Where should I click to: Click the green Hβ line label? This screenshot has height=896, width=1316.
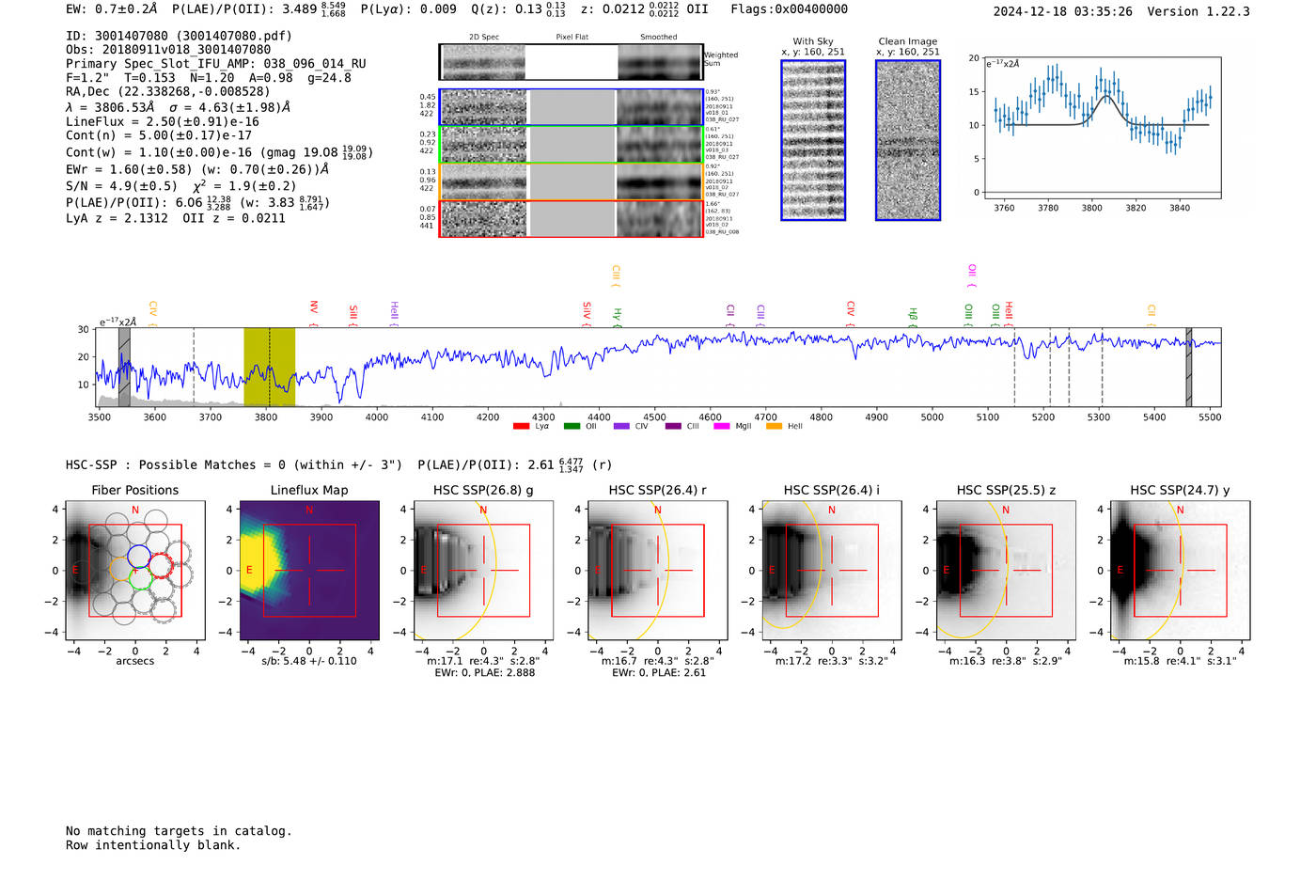[913, 315]
